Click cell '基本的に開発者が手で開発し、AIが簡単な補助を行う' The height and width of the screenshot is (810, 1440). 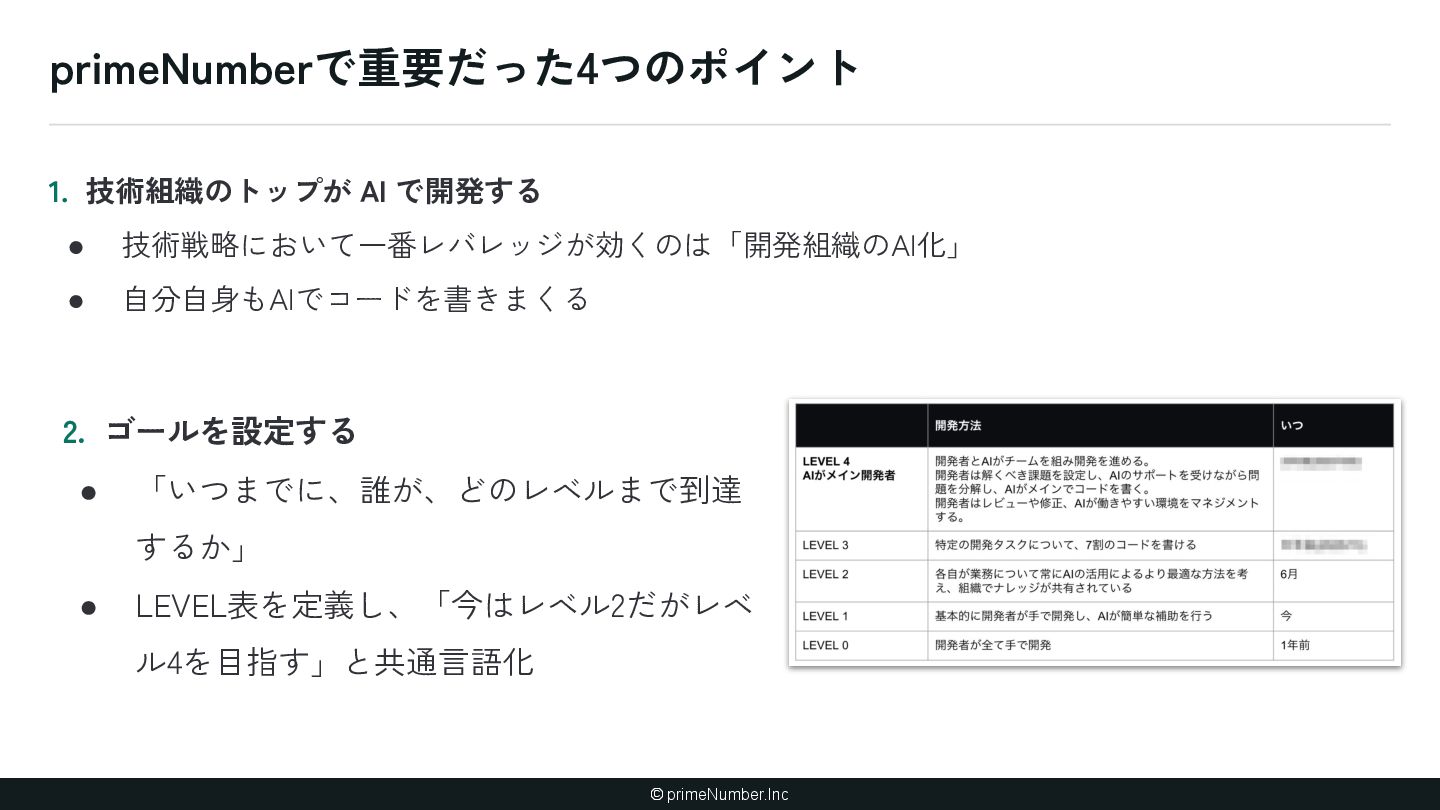click(x=1100, y=616)
